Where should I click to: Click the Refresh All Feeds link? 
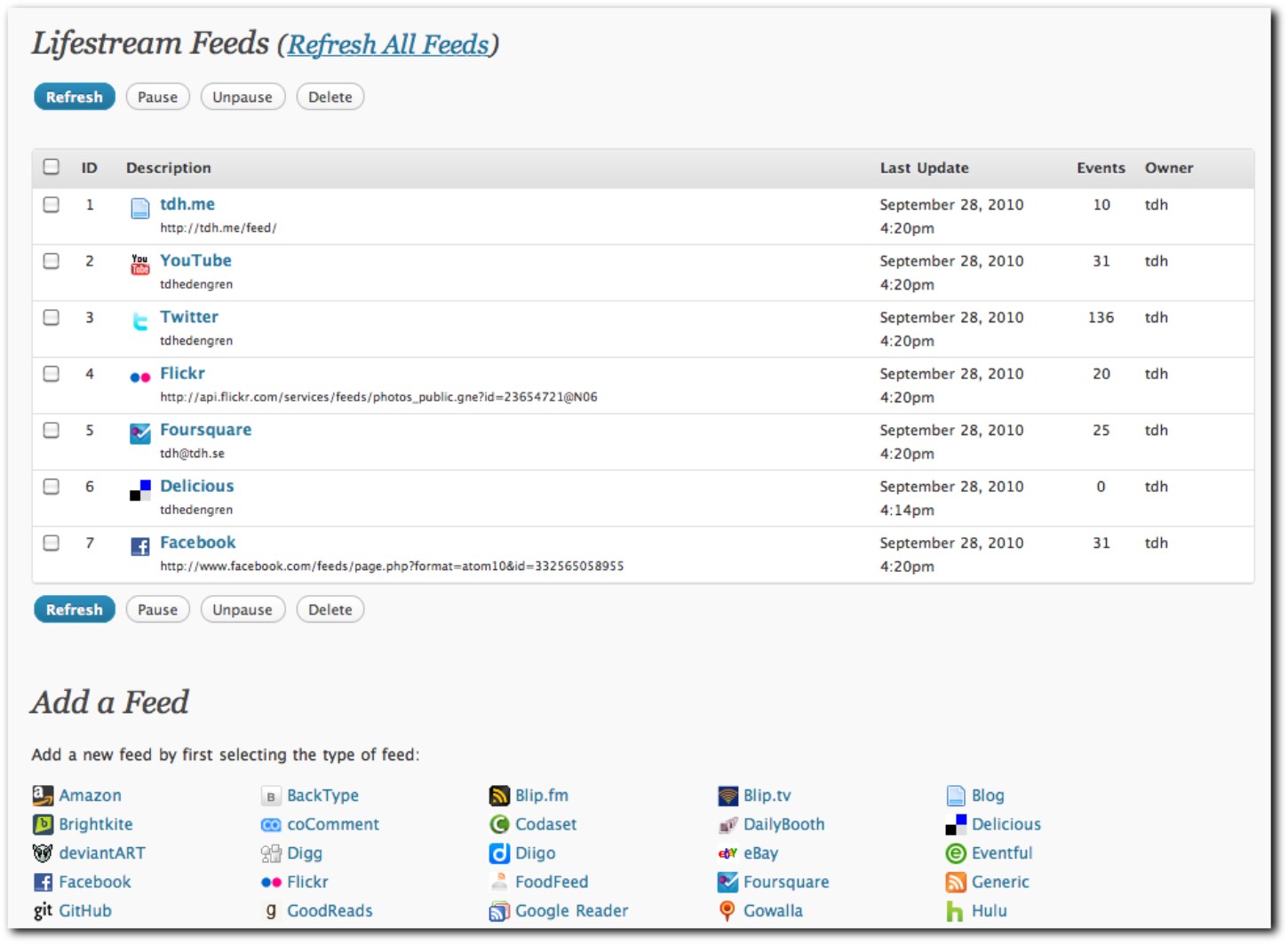pyautogui.click(x=388, y=44)
